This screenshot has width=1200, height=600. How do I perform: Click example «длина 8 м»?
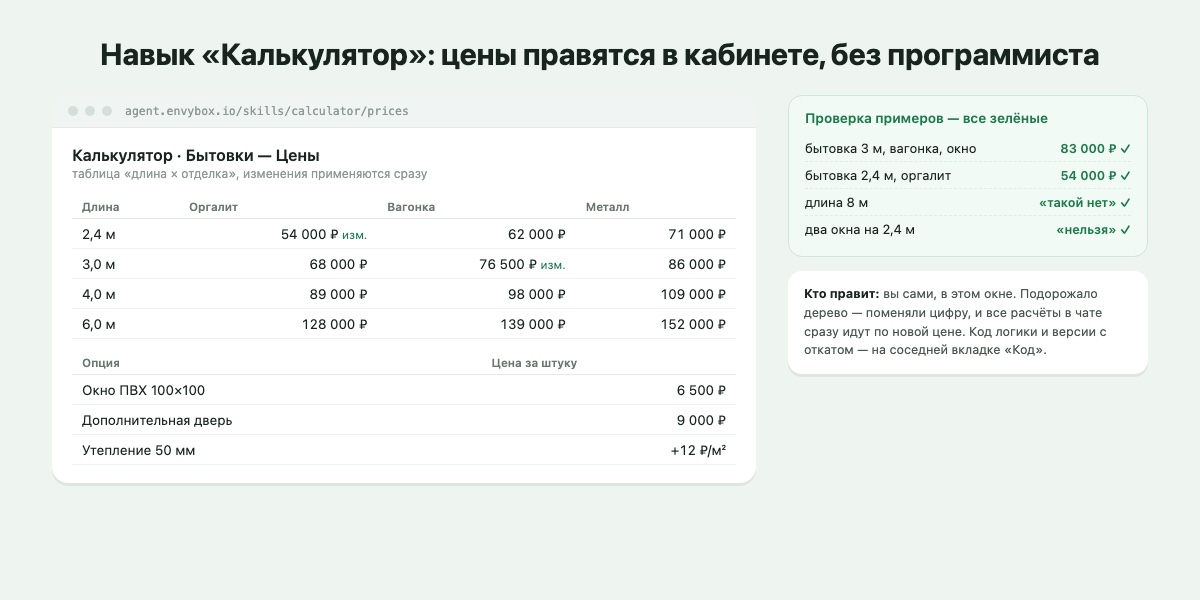pos(837,203)
